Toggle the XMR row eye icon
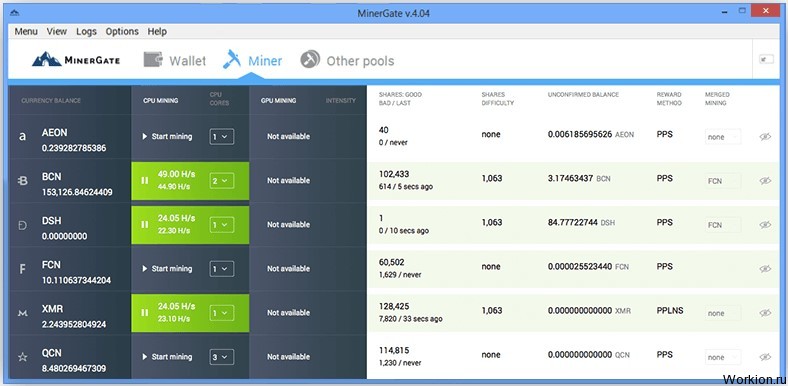 [765, 313]
